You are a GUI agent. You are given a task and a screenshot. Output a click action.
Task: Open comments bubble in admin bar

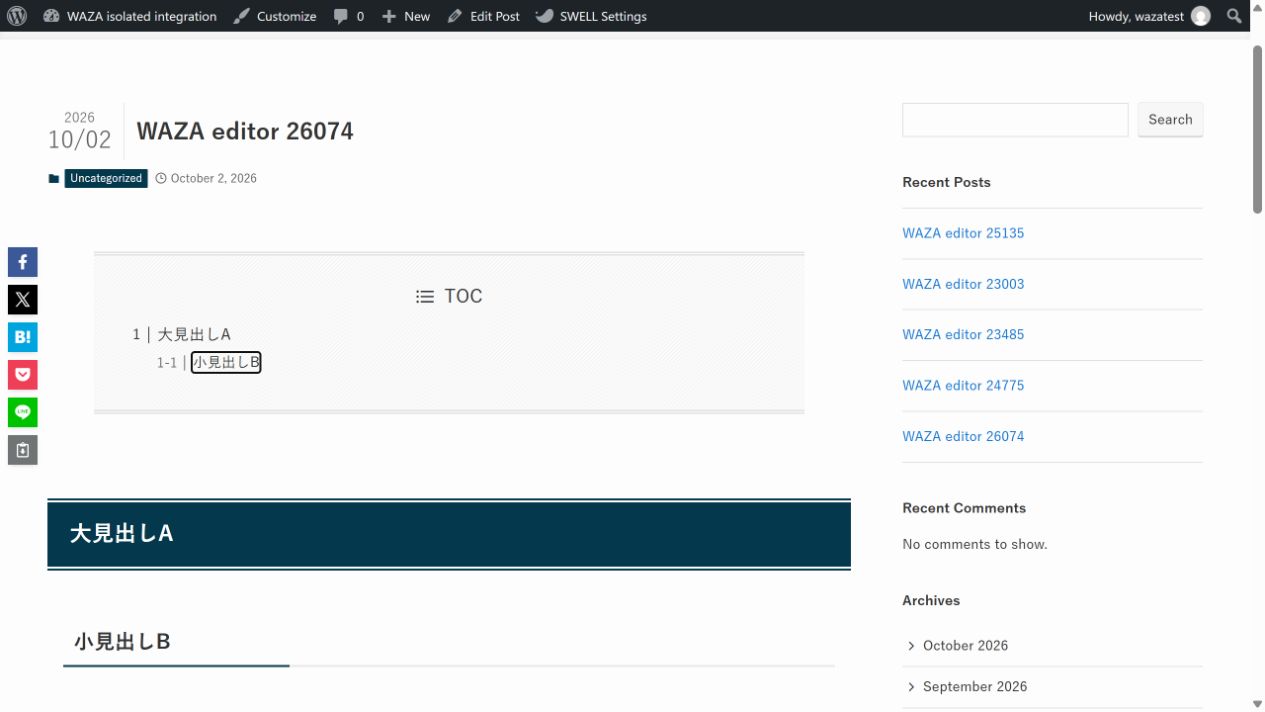pyautogui.click(x=349, y=16)
